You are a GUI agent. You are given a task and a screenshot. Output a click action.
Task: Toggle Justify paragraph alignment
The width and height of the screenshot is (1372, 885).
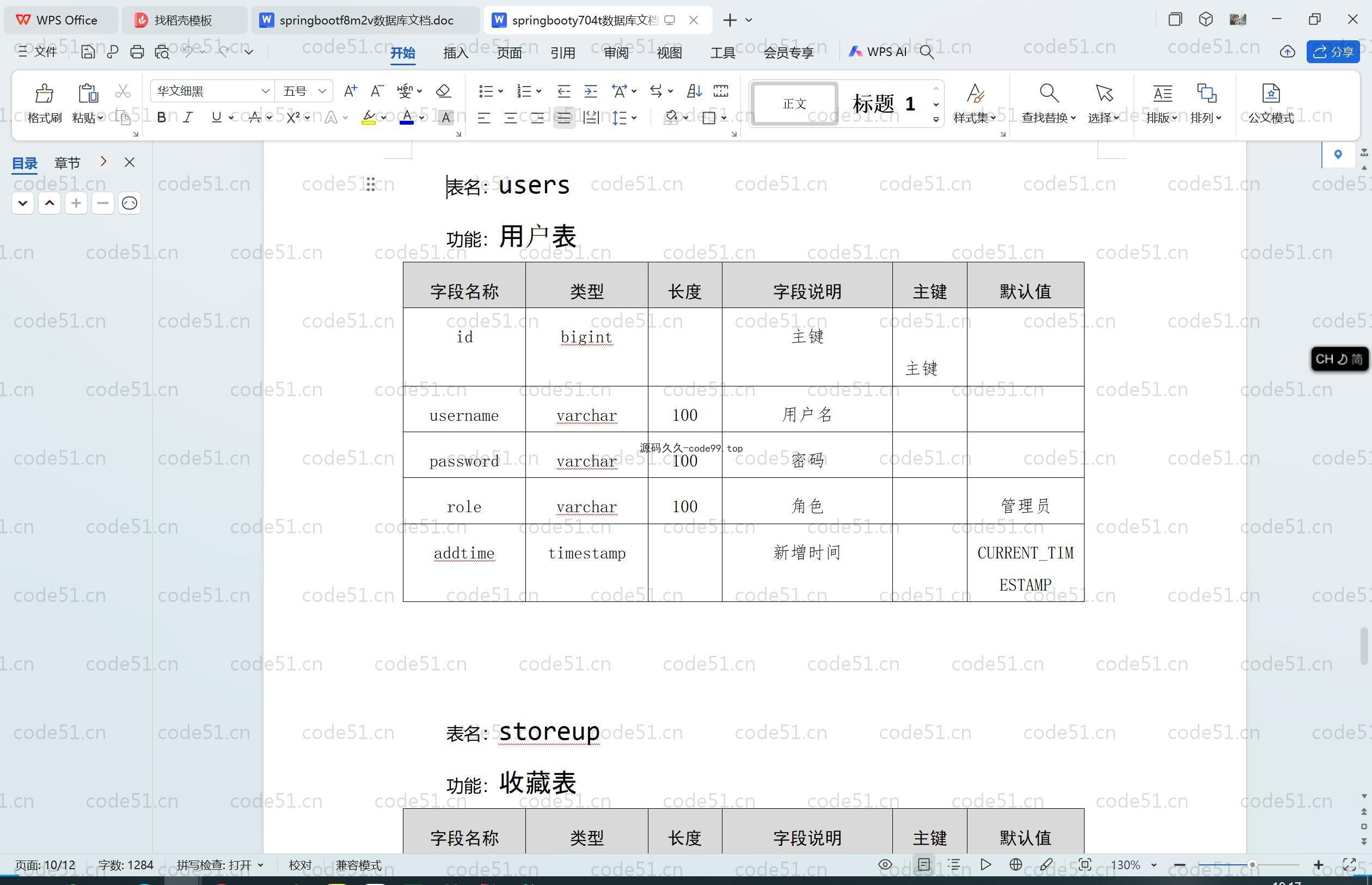tap(564, 118)
